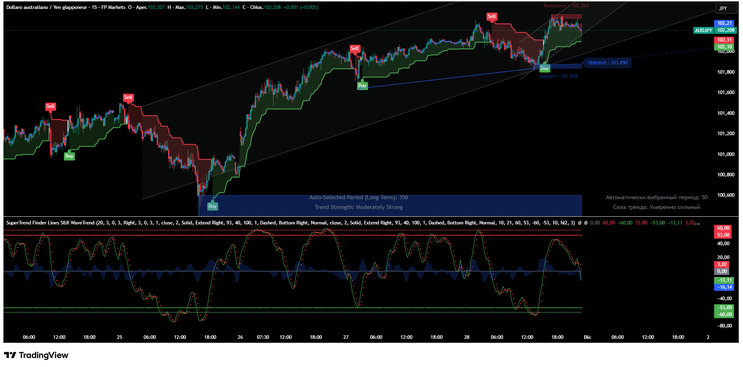Image resolution: width=743 pixels, height=367 pixels.
Task: Click the 26 date label on time axis
Action: pyautogui.click(x=240, y=338)
